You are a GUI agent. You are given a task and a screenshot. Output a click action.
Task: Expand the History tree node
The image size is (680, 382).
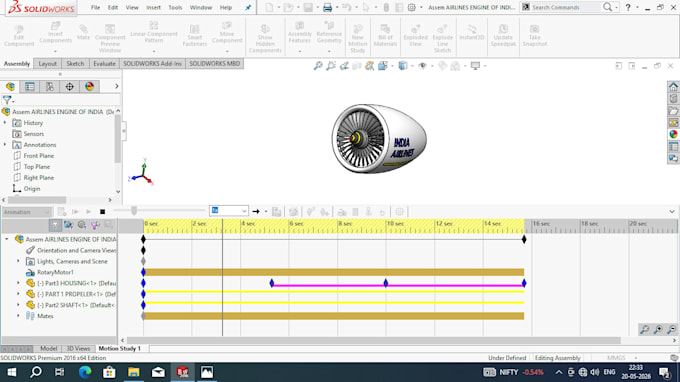click(5, 123)
